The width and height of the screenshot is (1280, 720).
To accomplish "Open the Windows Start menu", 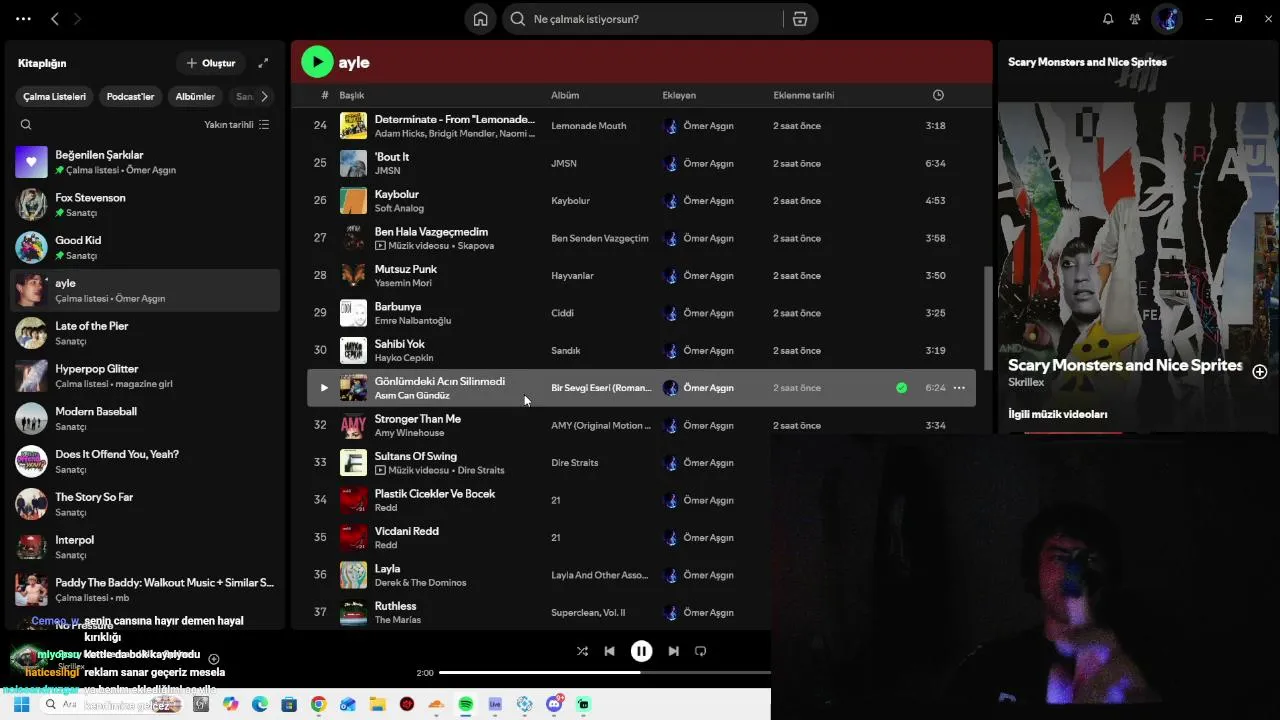I will [x=21, y=704].
